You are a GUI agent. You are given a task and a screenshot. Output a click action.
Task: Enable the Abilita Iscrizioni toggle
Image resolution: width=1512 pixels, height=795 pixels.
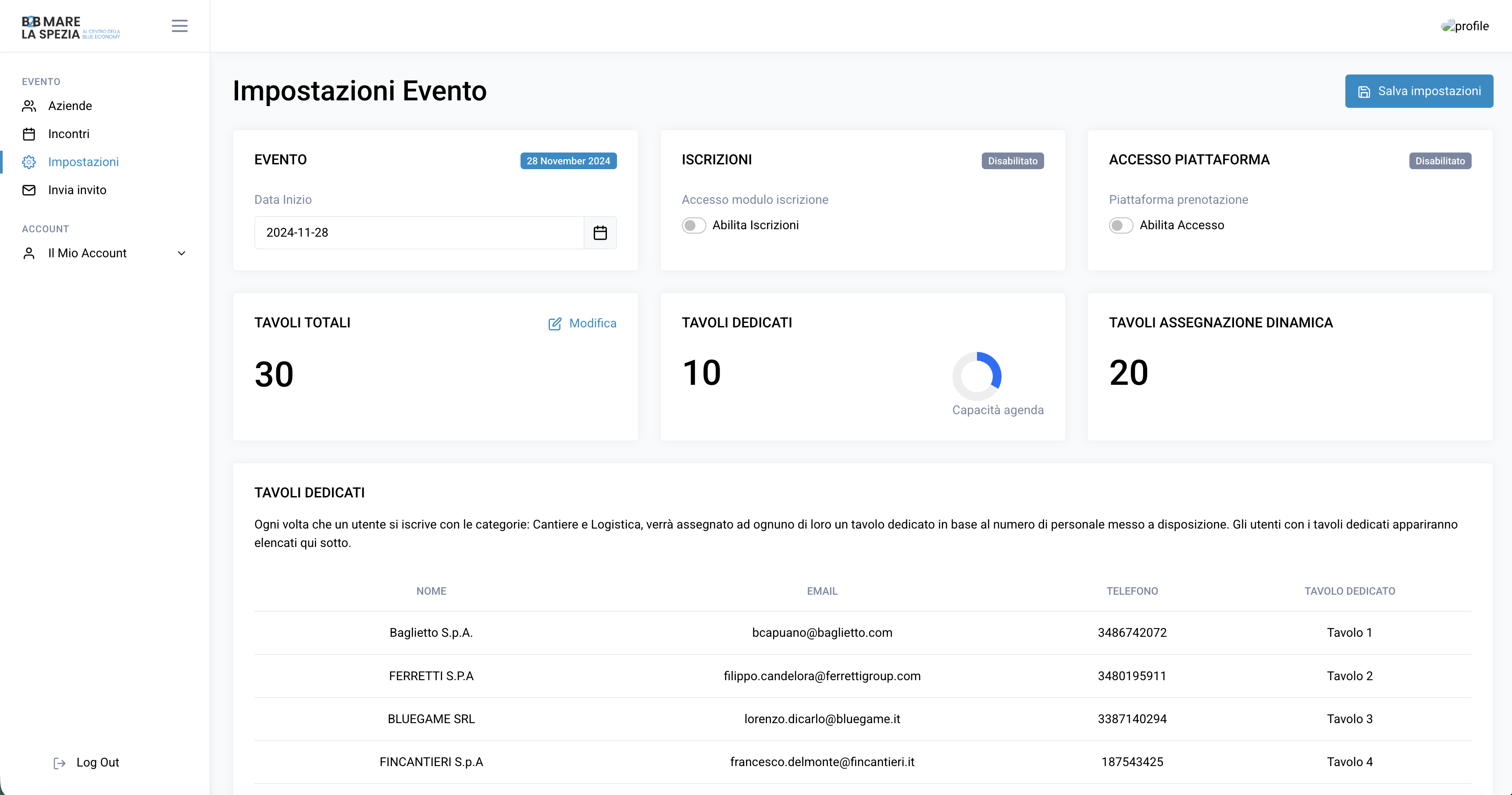(694, 225)
